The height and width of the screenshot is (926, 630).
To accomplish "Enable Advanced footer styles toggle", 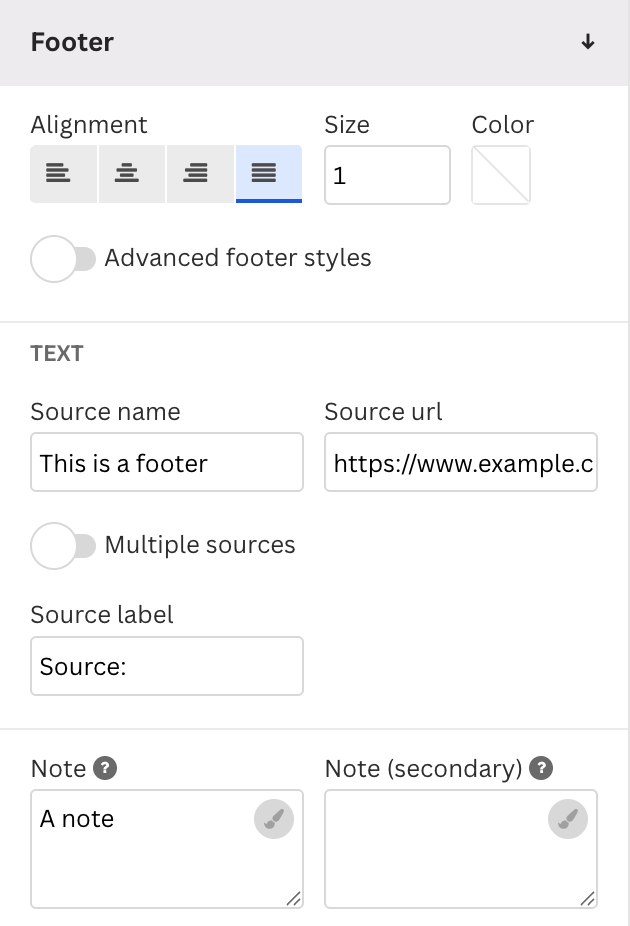I will click(x=62, y=259).
